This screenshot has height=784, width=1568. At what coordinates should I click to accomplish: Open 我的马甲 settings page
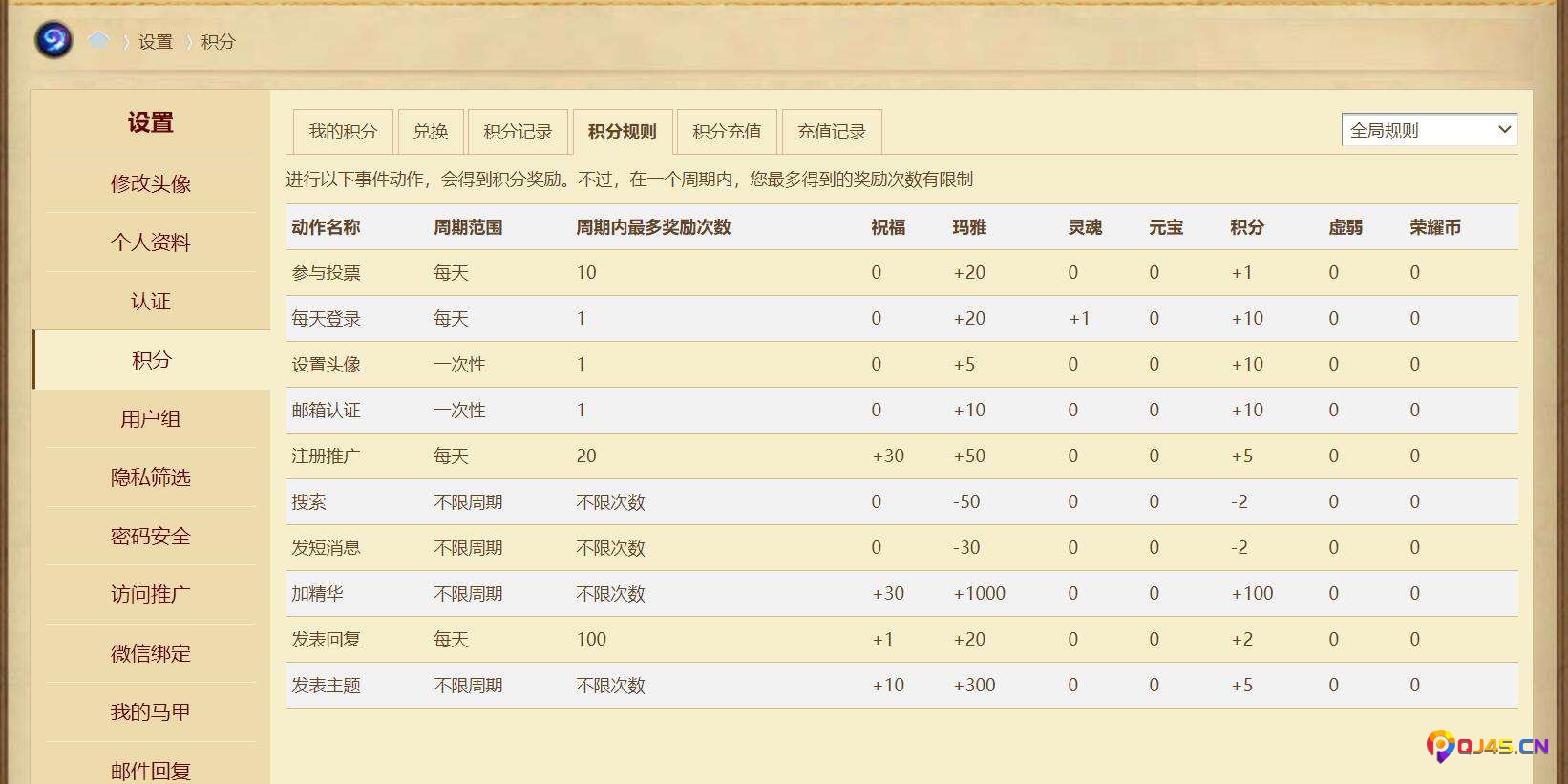(151, 712)
